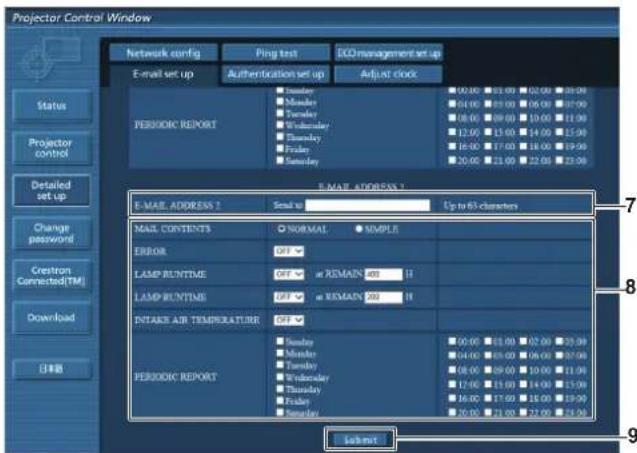Check Friday in upper periodic report
This screenshot has height=453, width=637.
click(x=280, y=149)
